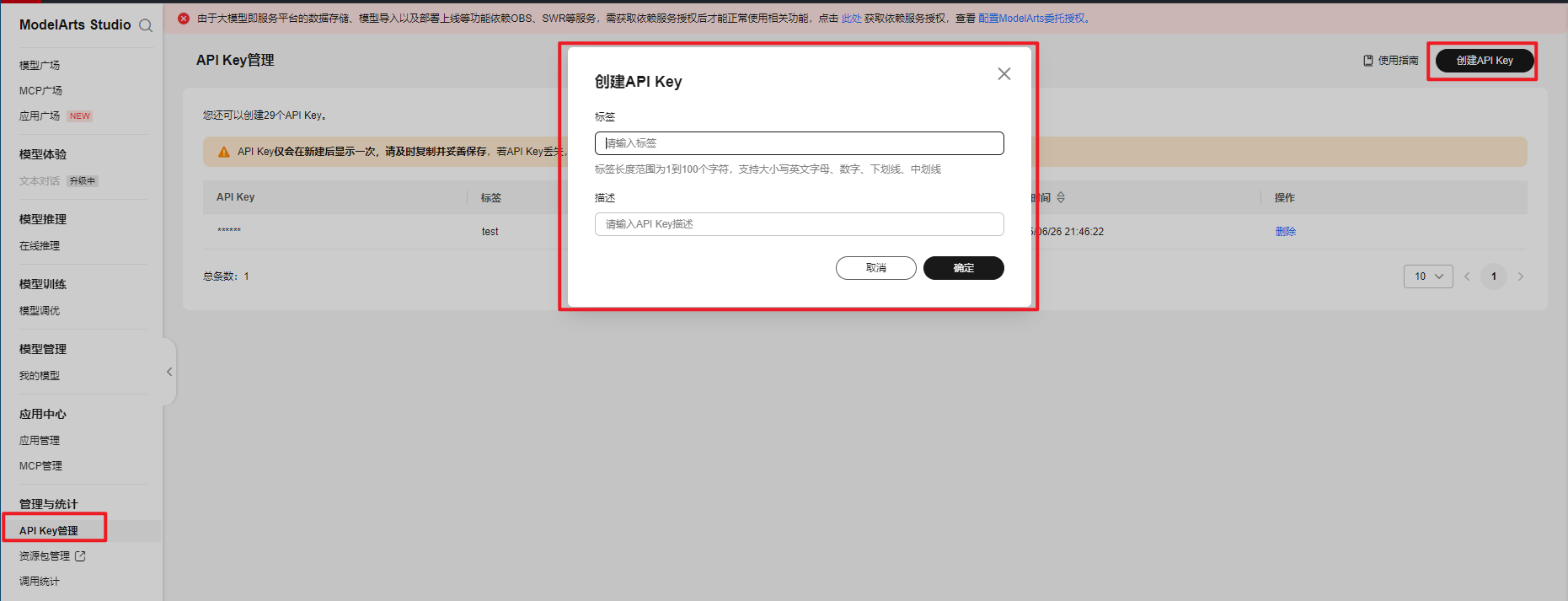Viewport: 1568px width, 601px height.
Task: Click the 创建API Key button at top right
Action: (x=1485, y=61)
